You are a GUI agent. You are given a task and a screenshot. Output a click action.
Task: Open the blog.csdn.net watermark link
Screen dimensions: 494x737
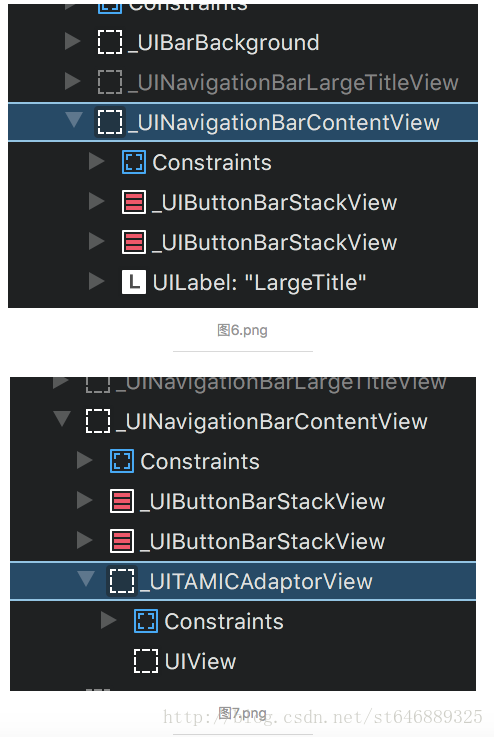(322, 717)
